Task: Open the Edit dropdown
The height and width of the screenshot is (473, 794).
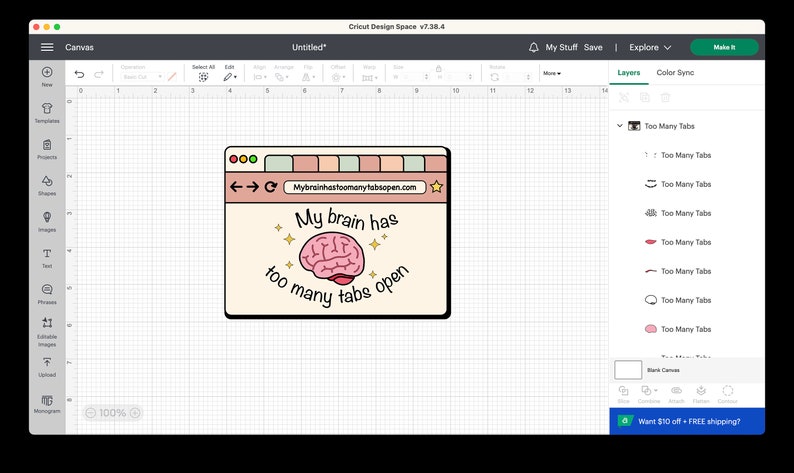Action: point(230,77)
